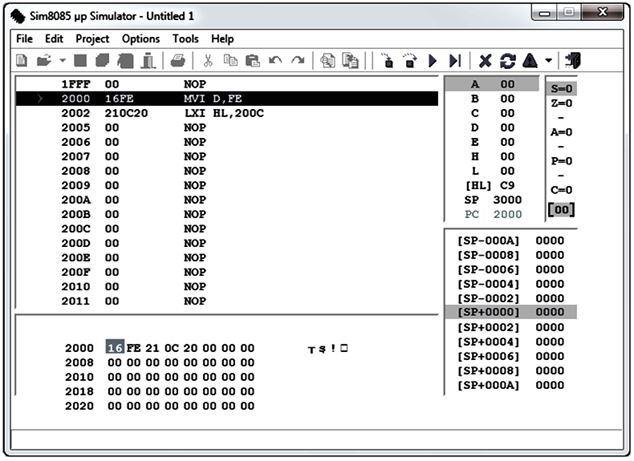The height and width of the screenshot is (461, 634).
Task: Click the Exit door icon
Action: [x=573, y=61]
